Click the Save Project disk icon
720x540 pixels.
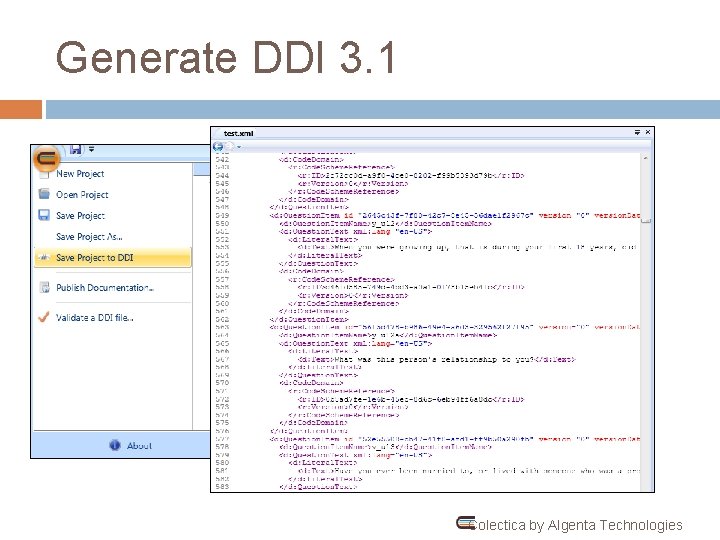coord(44,215)
